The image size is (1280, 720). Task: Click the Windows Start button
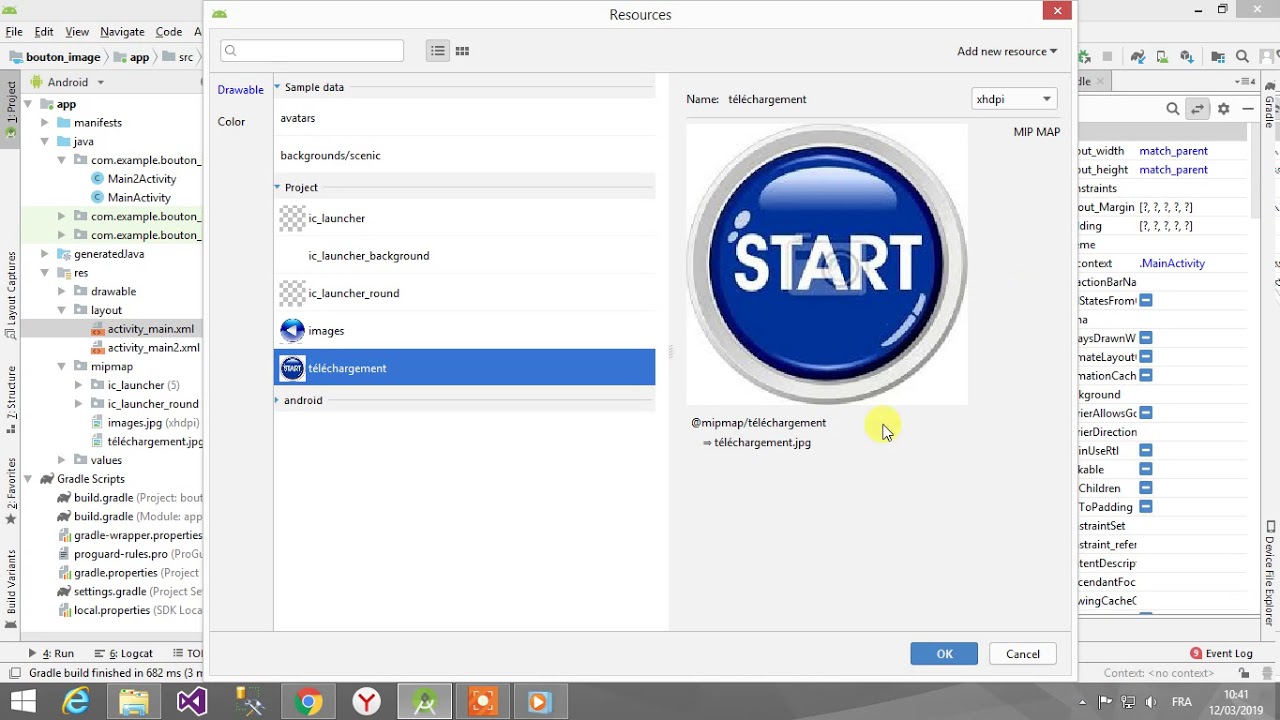23,702
